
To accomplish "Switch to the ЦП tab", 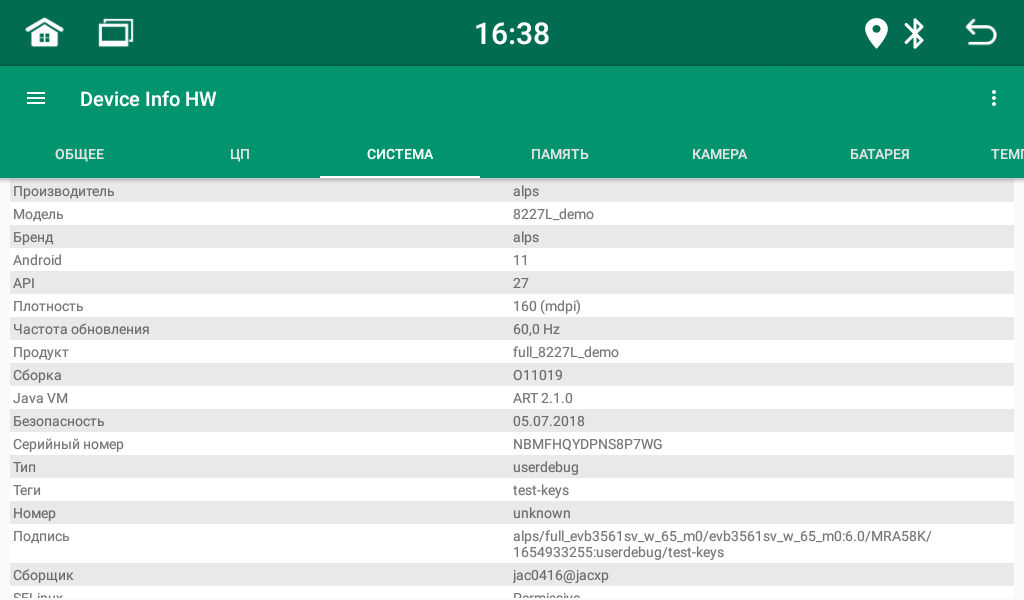I will (x=240, y=154).
